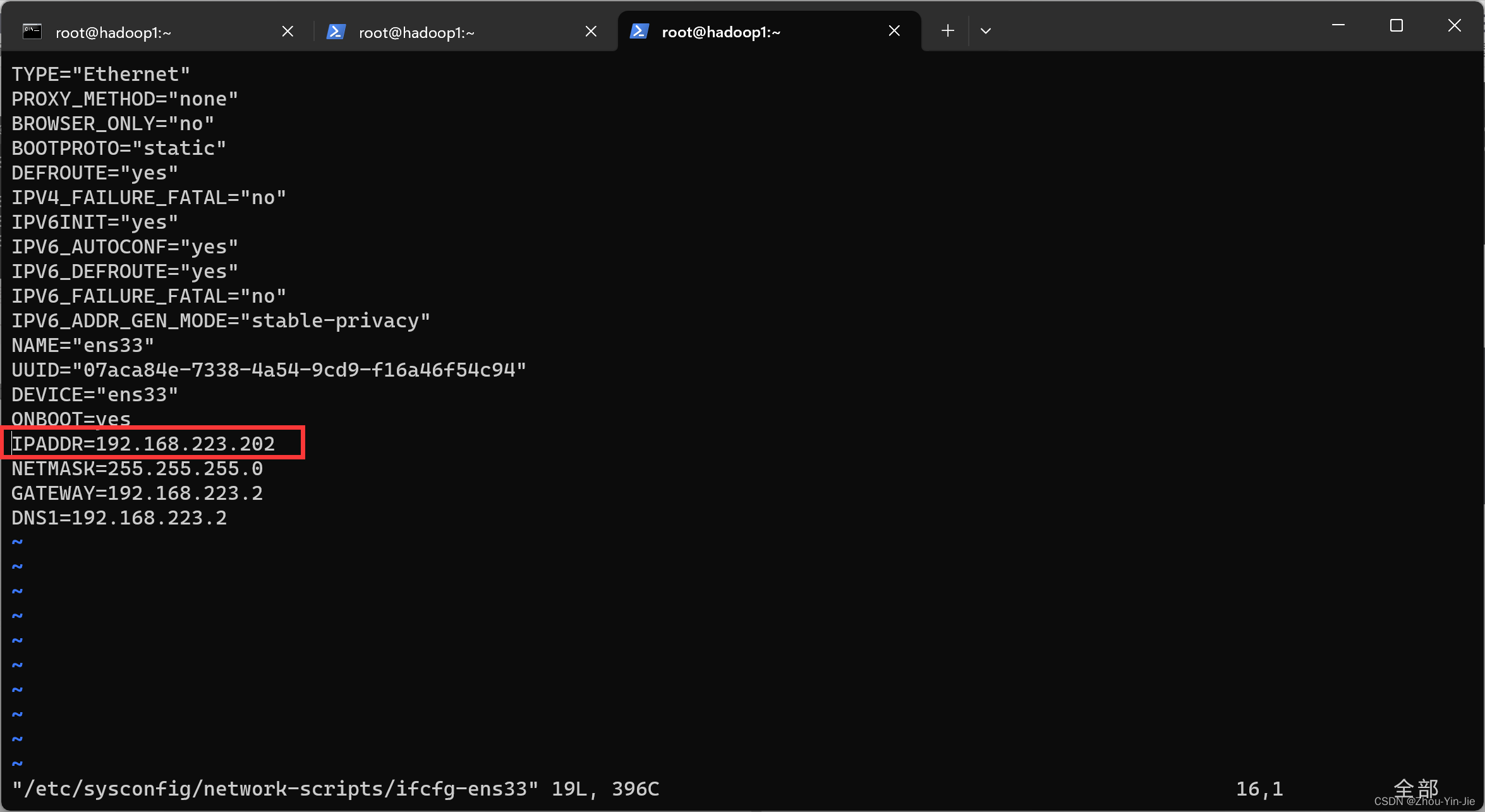Click the UUID line
1485x812 pixels.
click(x=269, y=370)
